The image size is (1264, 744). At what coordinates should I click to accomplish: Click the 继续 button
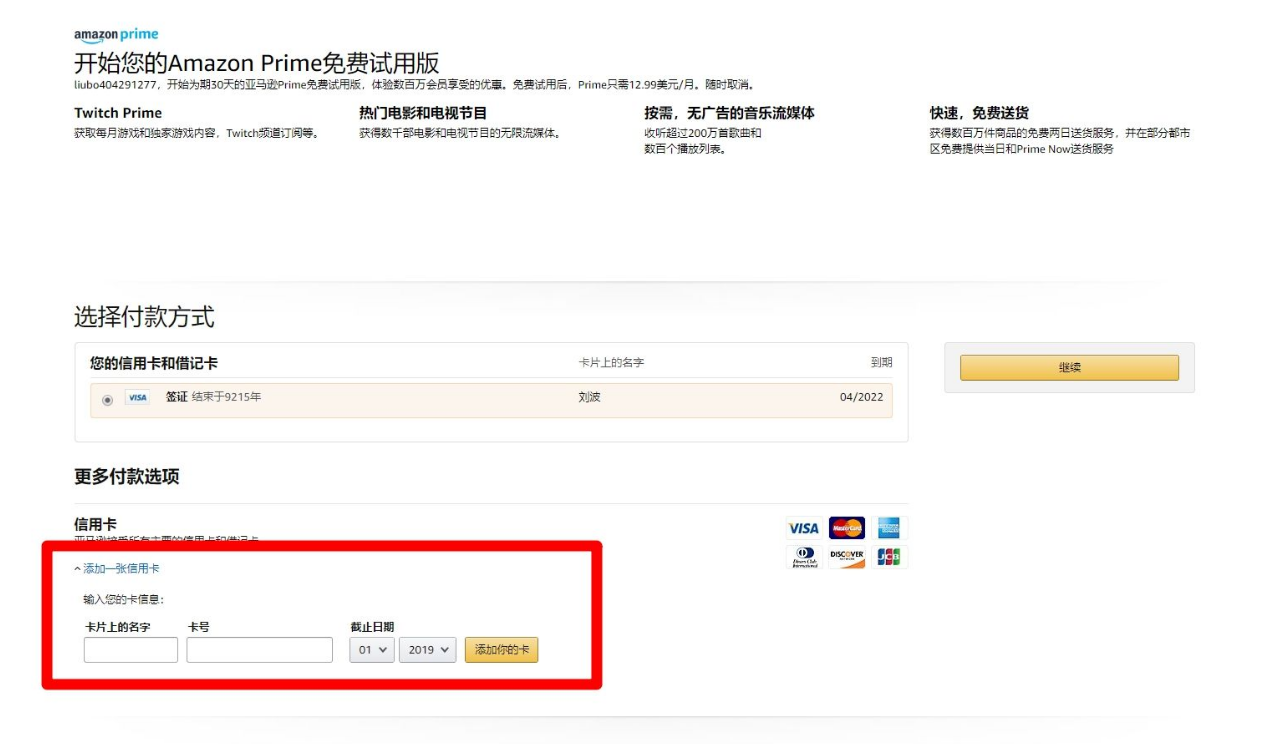click(x=1069, y=367)
